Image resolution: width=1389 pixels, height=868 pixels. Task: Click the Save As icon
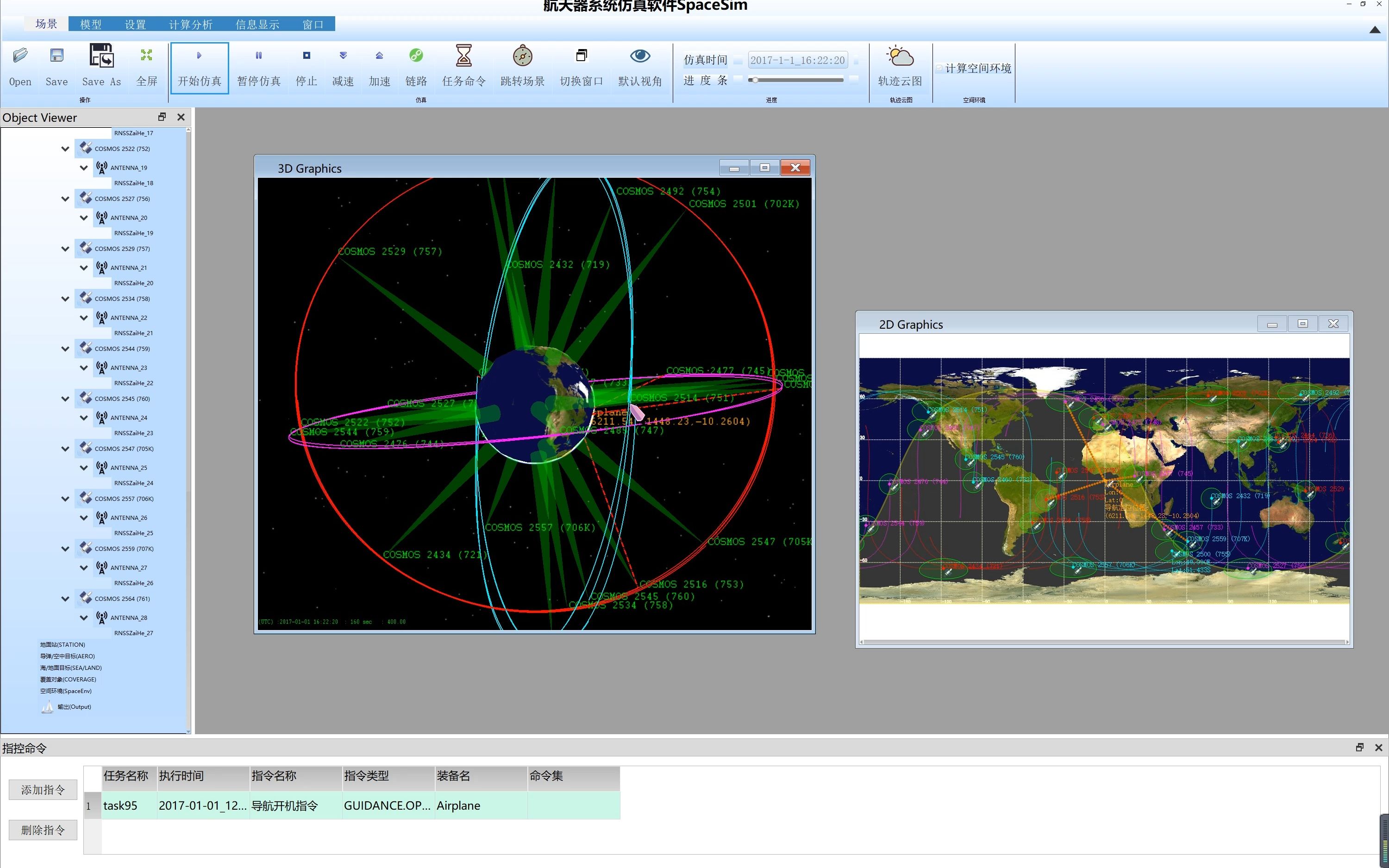coord(101,56)
